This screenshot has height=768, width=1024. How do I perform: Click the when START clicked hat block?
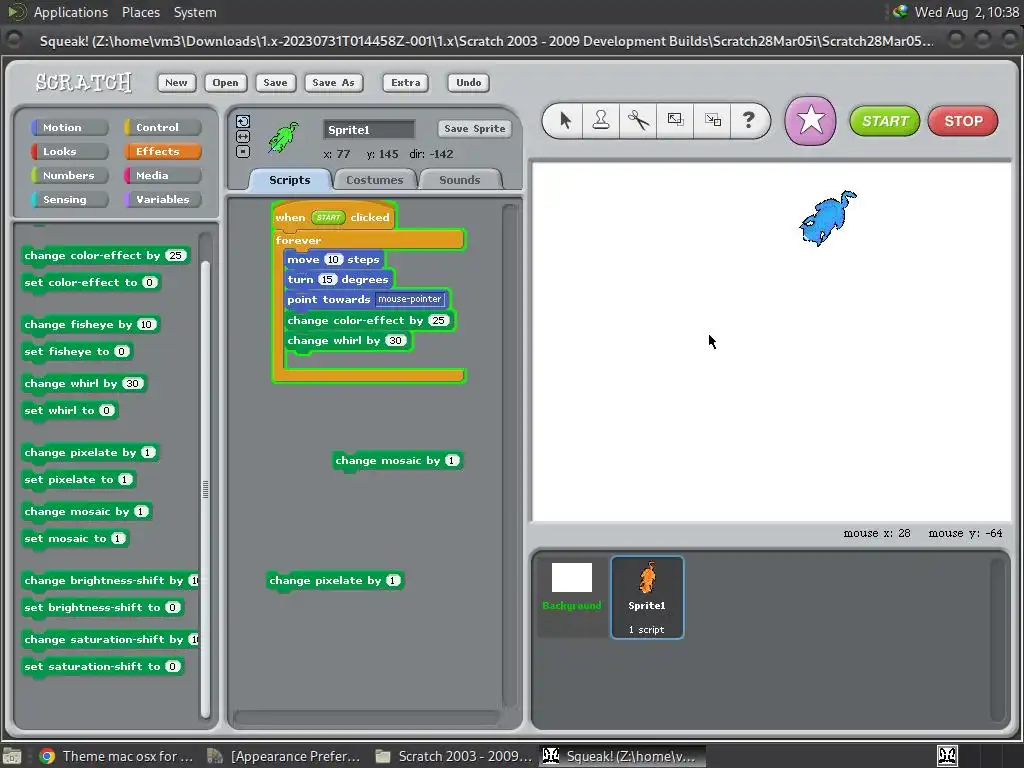click(x=333, y=217)
